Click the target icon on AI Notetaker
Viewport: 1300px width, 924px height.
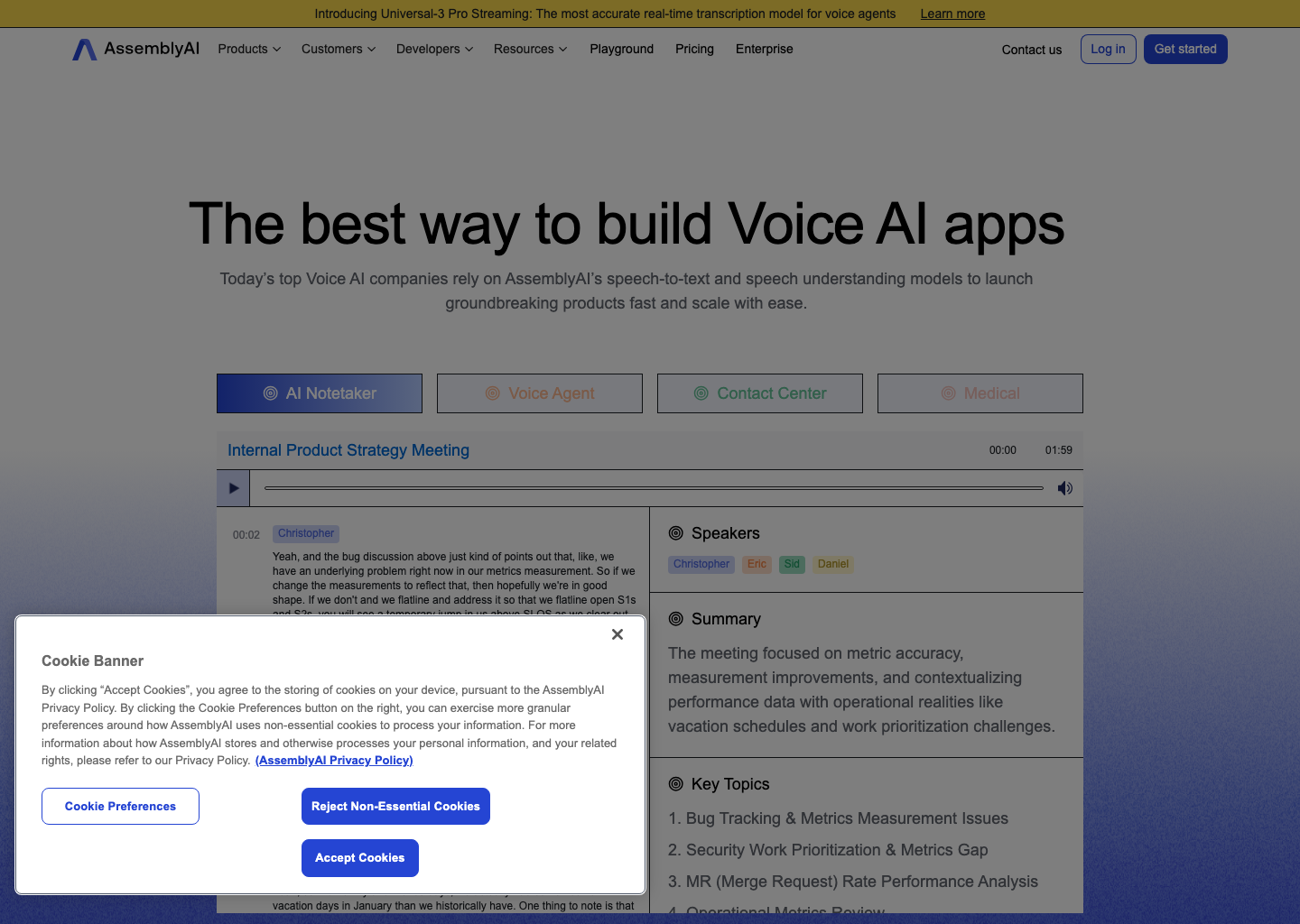(x=269, y=393)
